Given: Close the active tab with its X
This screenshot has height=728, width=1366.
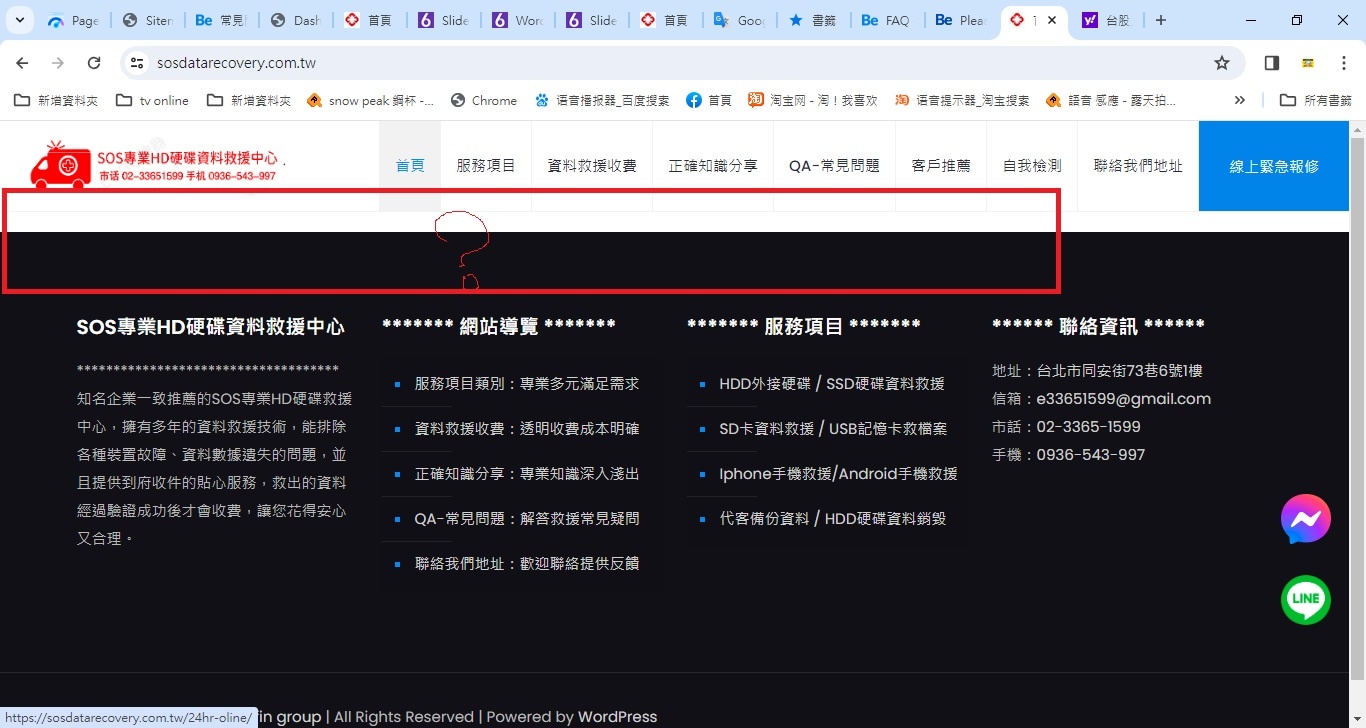Looking at the screenshot, I should click(x=1052, y=20).
